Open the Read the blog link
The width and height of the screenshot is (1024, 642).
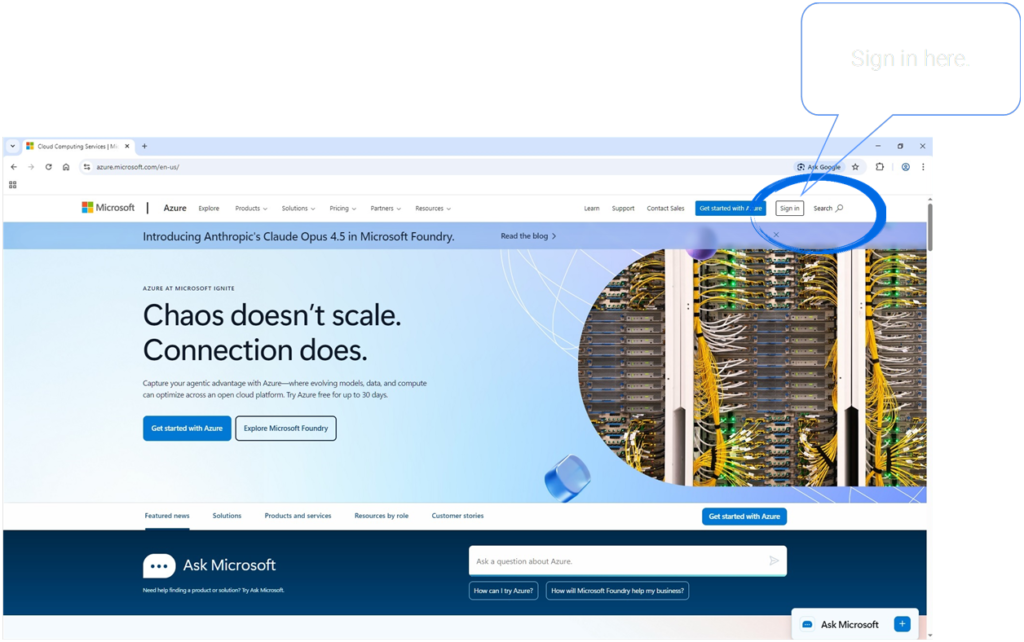(528, 236)
